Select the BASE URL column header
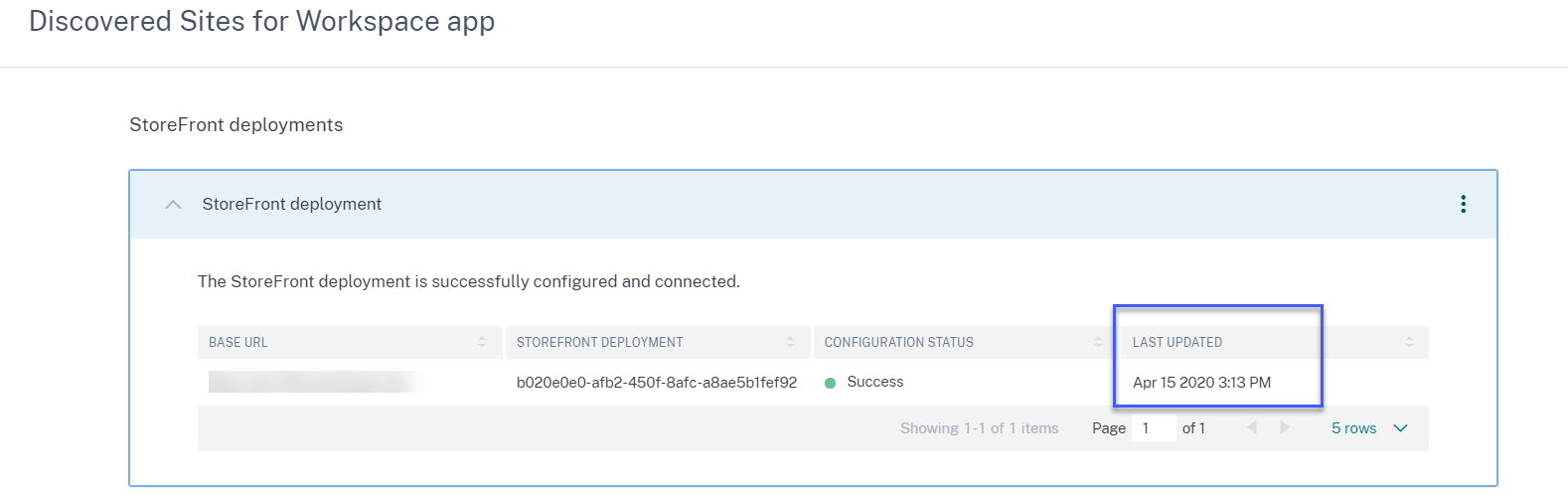Image resolution: width=1568 pixels, height=495 pixels. tap(238, 342)
